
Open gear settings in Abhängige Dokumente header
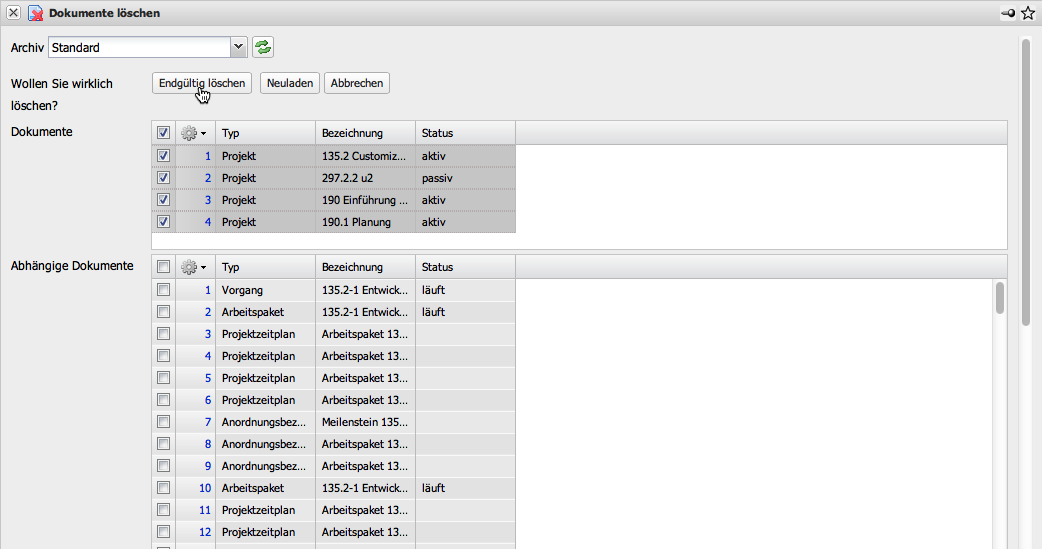pyautogui.click(x=193, y=267)
